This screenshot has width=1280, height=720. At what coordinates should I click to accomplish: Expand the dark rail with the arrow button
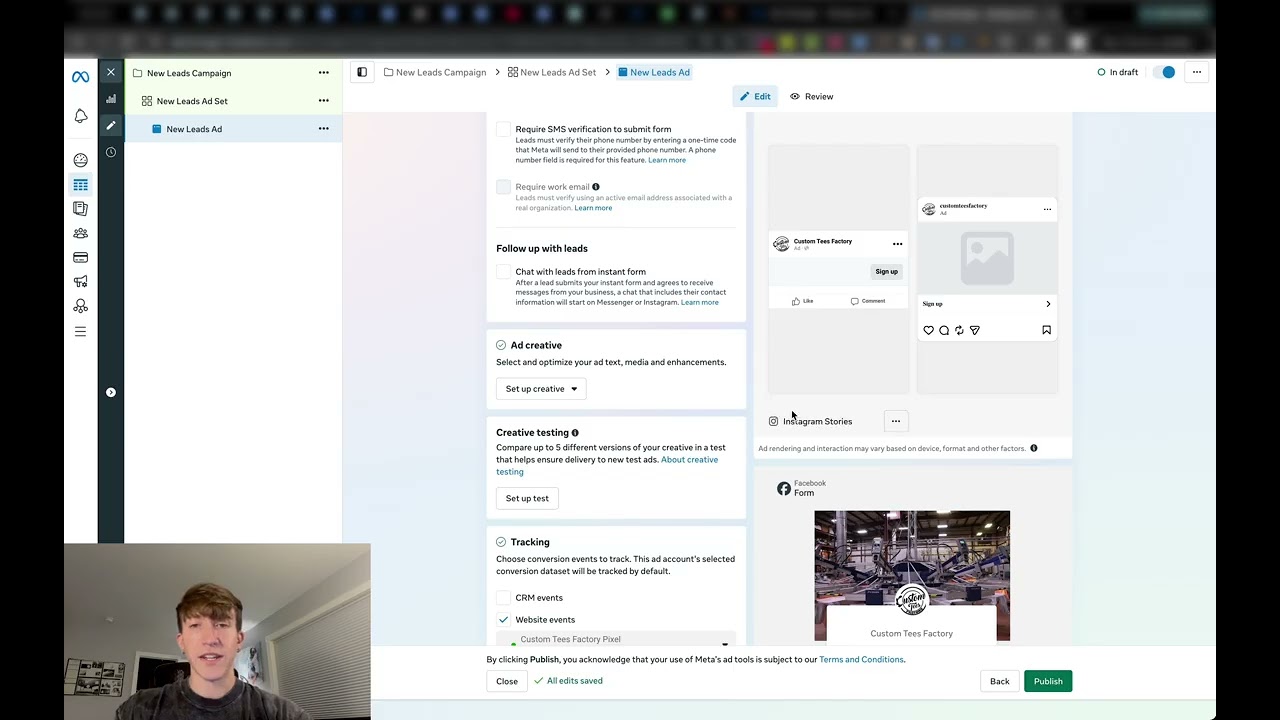(111, 392)
